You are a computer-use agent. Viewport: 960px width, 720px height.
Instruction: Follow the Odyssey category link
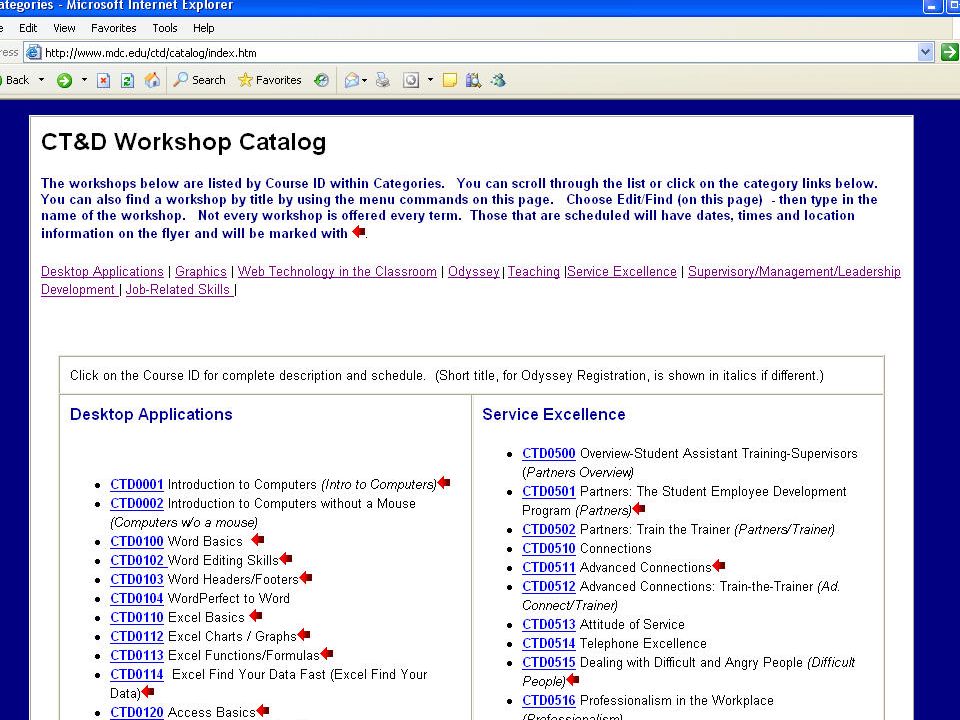click(x=474, y=271)
